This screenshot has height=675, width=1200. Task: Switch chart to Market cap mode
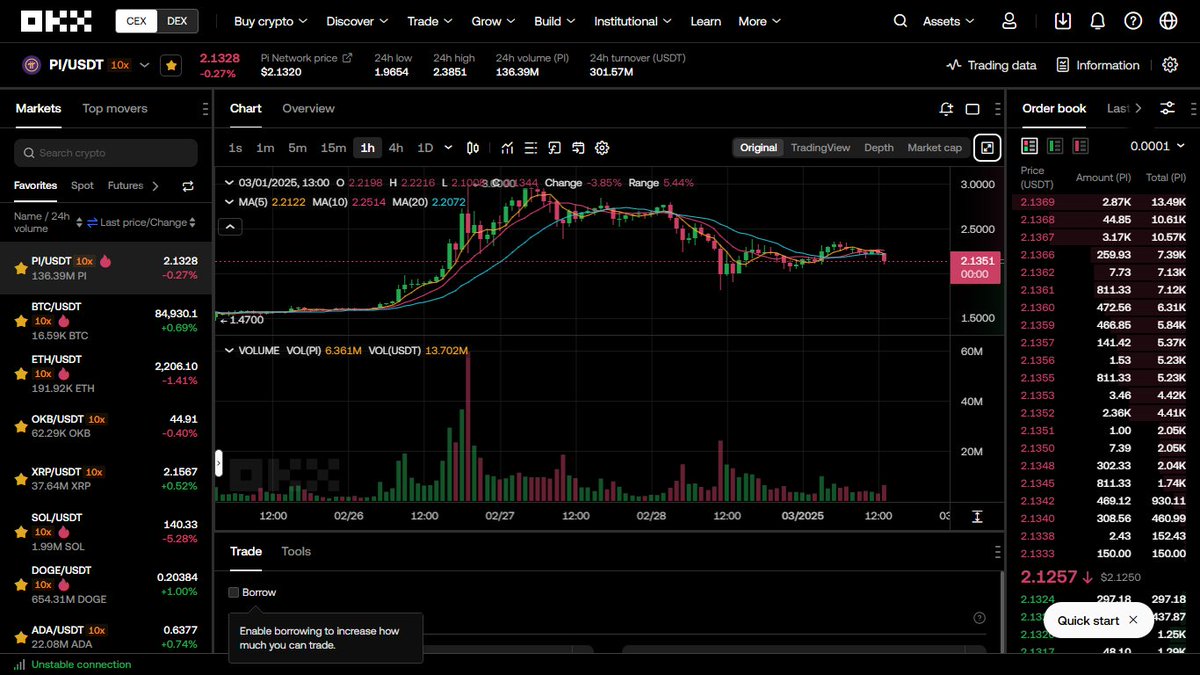coord(934,148)
